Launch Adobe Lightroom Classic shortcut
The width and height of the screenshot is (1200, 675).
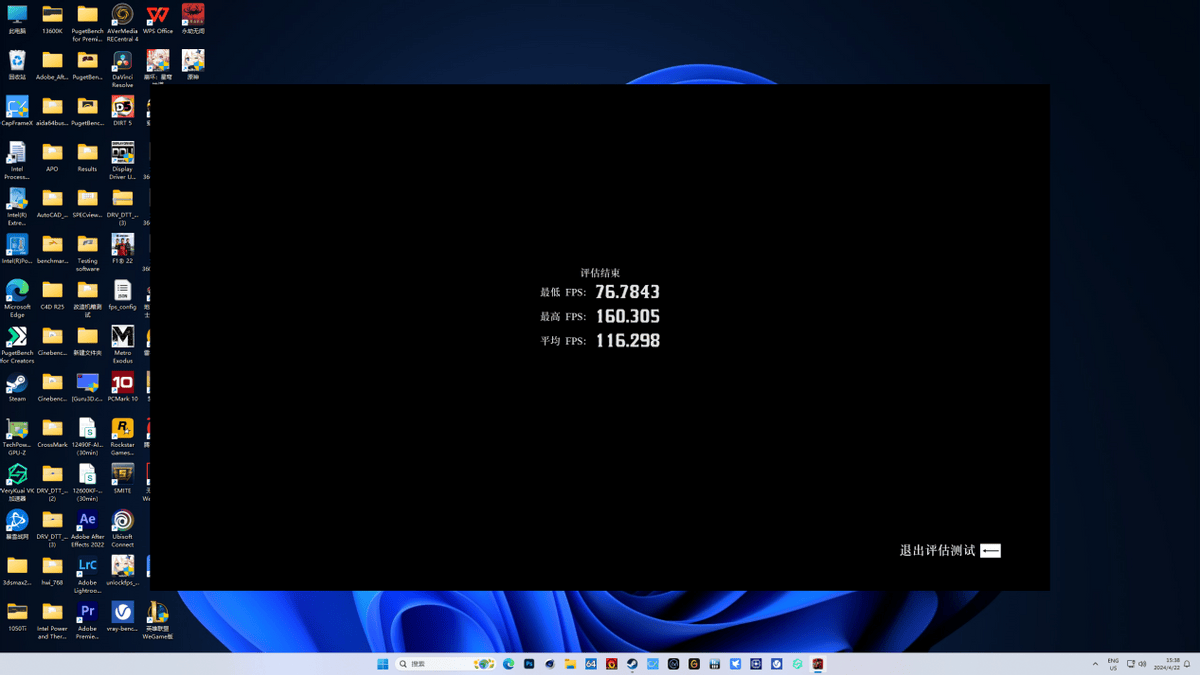click(x=87, y=574)
